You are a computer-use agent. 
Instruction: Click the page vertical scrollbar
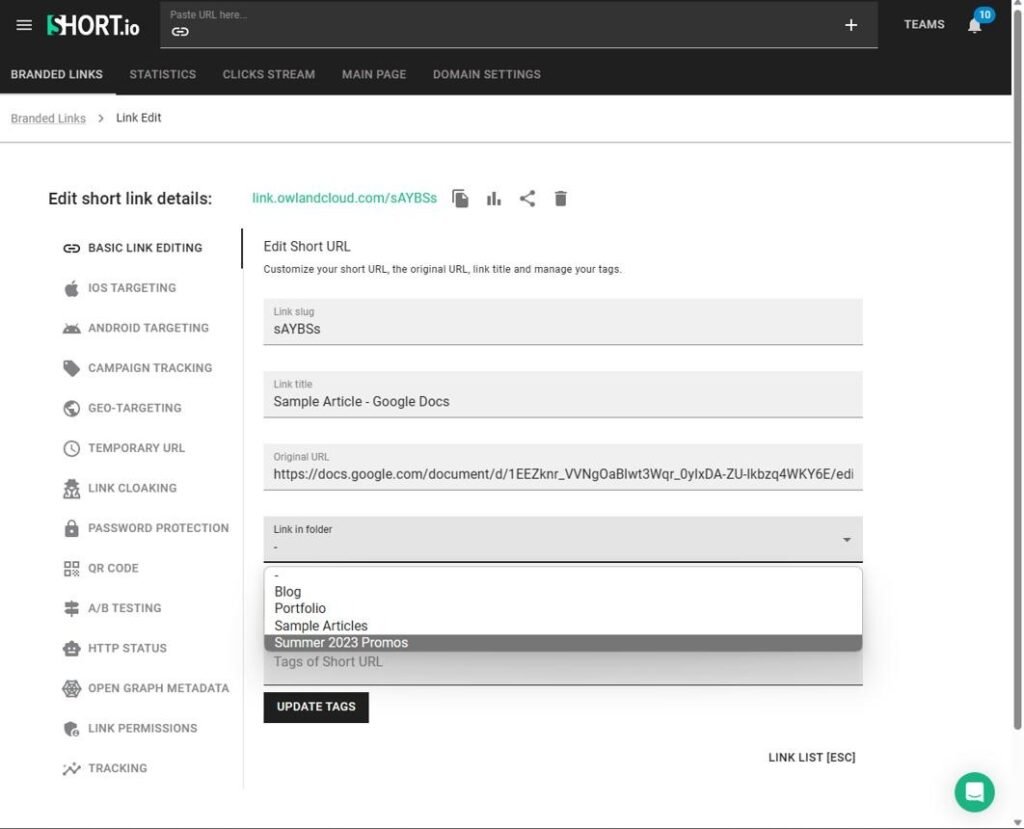1017,366
